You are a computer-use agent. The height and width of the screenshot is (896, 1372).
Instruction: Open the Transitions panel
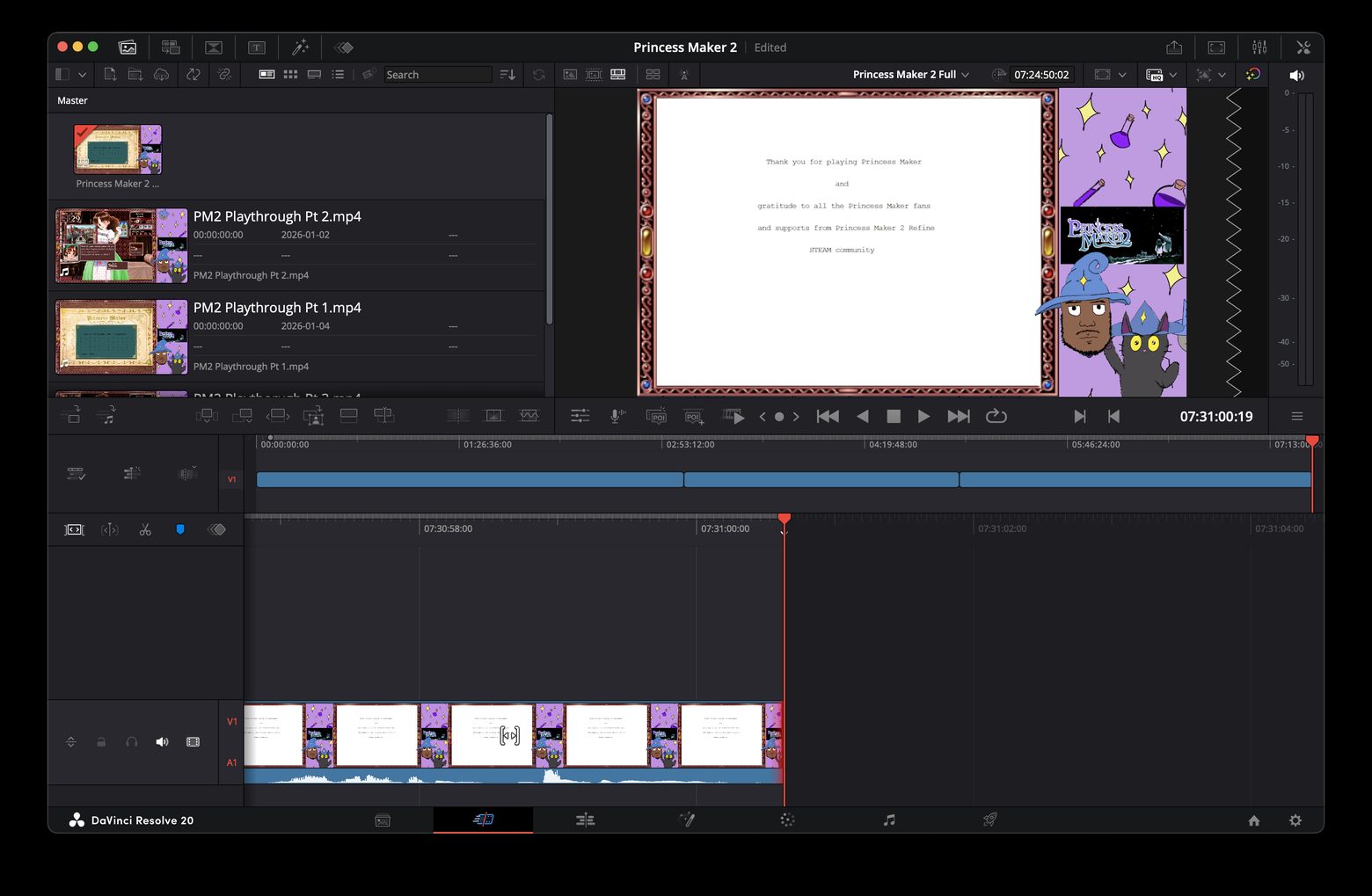[x=214, y=47]
